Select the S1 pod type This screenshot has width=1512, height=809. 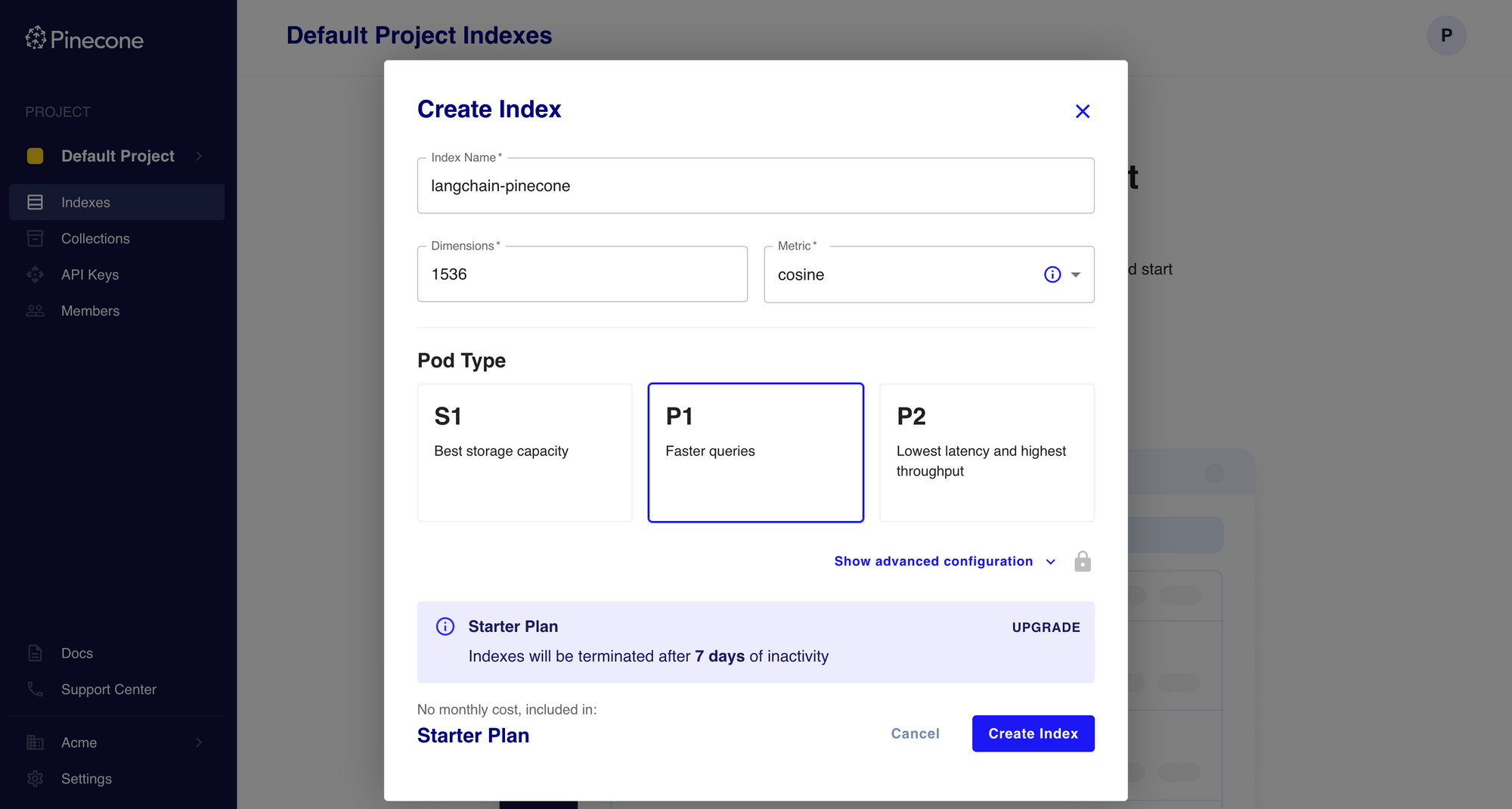(524, 452)
